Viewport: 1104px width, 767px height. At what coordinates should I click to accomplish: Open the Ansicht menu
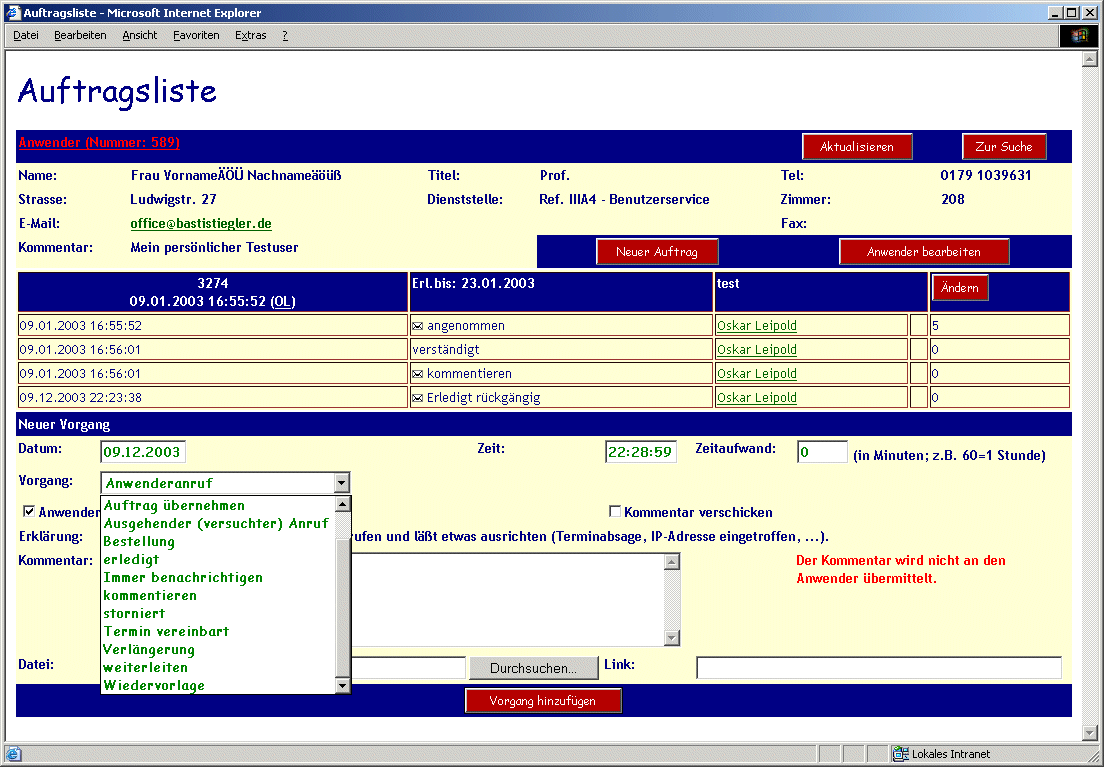[139, 35]
